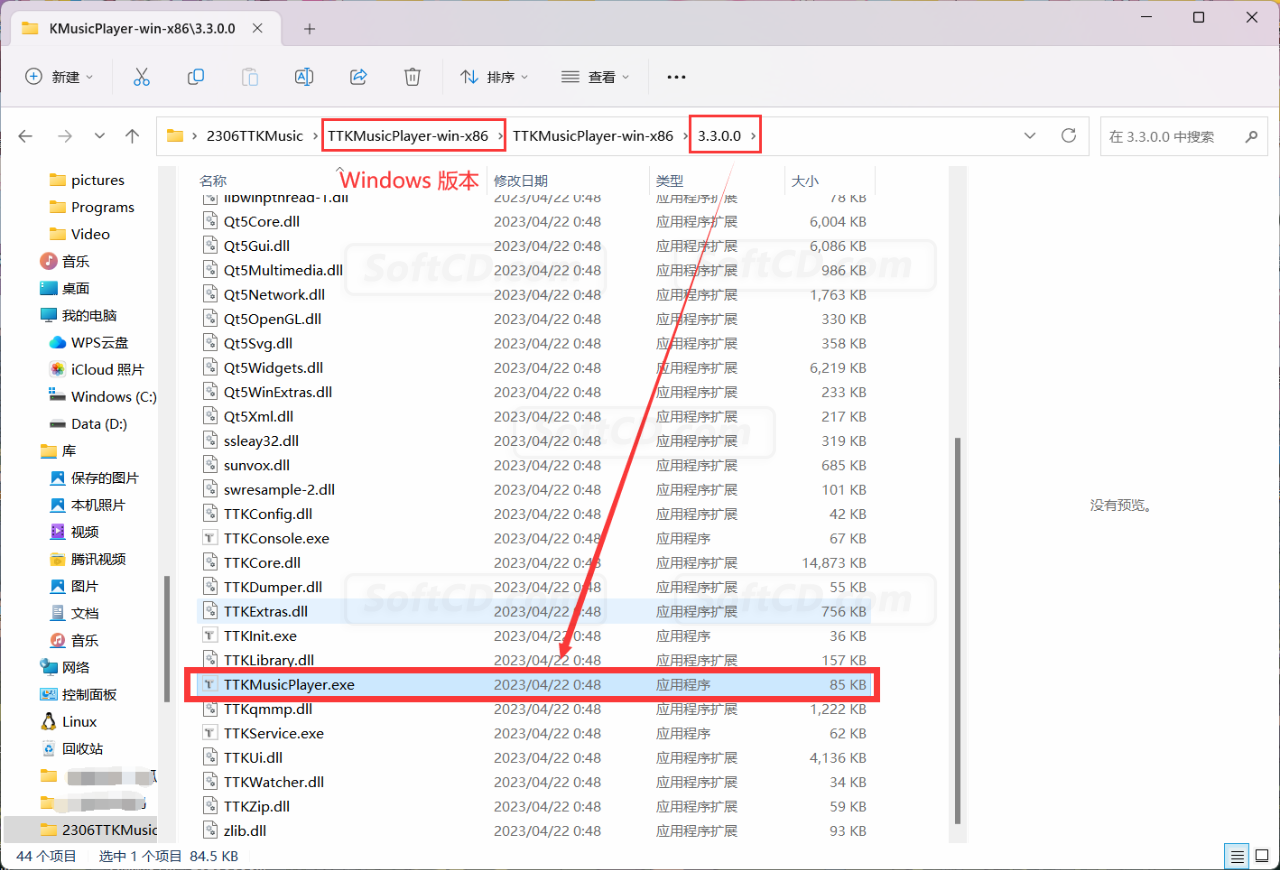Open the three-dot more options menu
The image size is (1280, 870).
point(676,77)
